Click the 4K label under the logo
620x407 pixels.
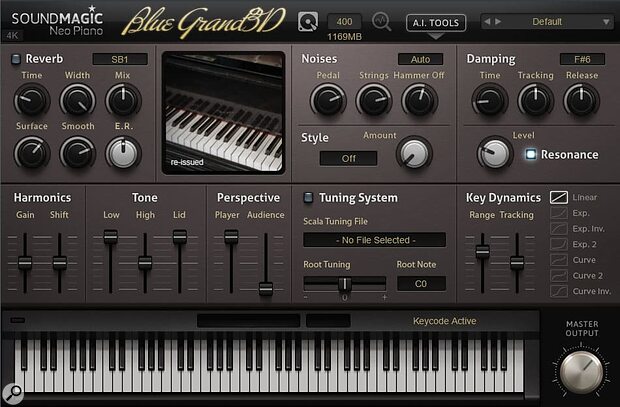[x=12, y=36]
